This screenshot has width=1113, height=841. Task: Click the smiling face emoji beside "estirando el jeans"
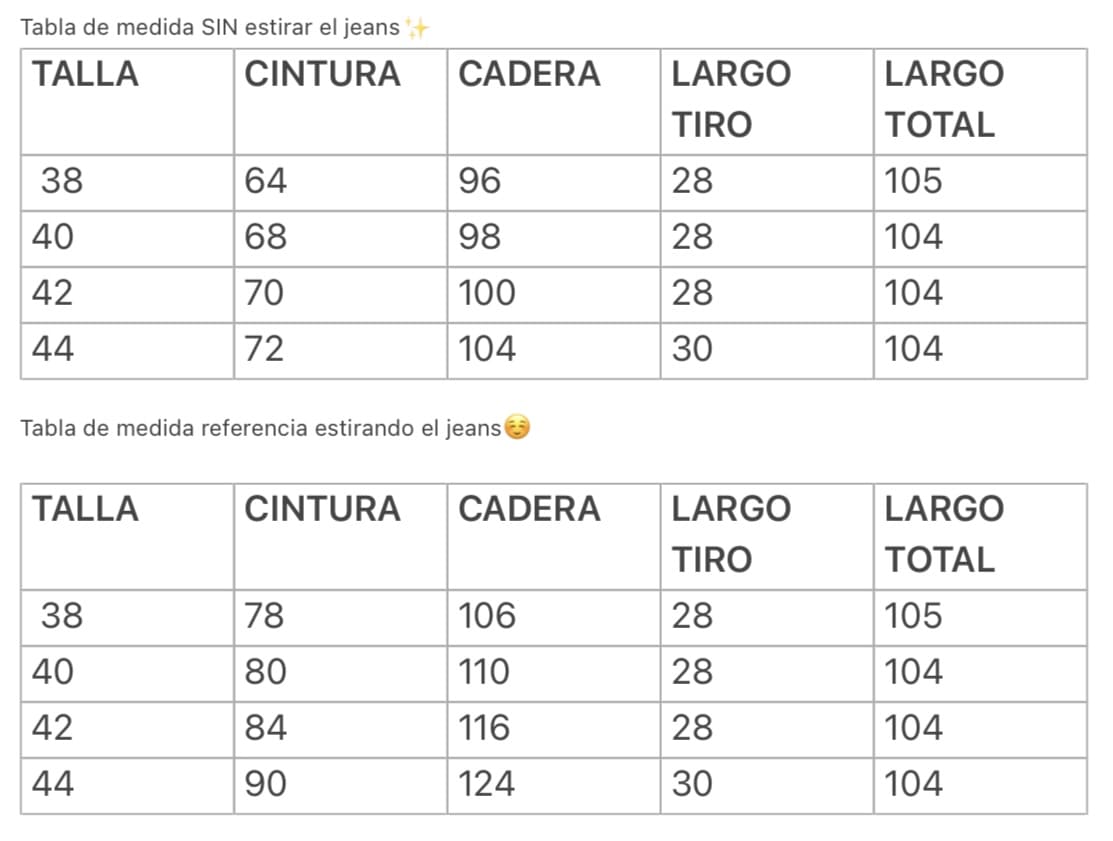point(516,429)
